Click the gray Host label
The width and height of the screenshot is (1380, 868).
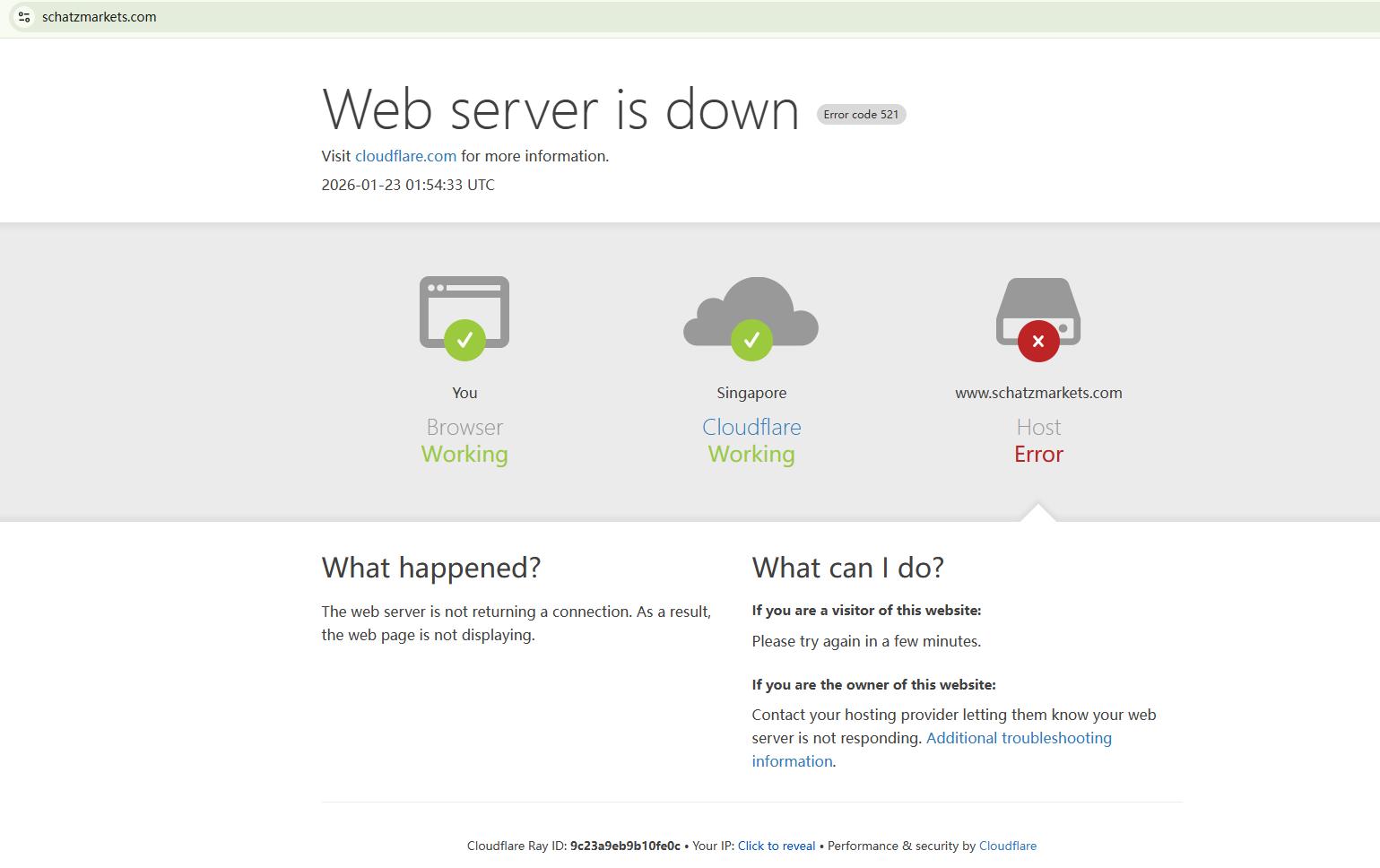1038,427
